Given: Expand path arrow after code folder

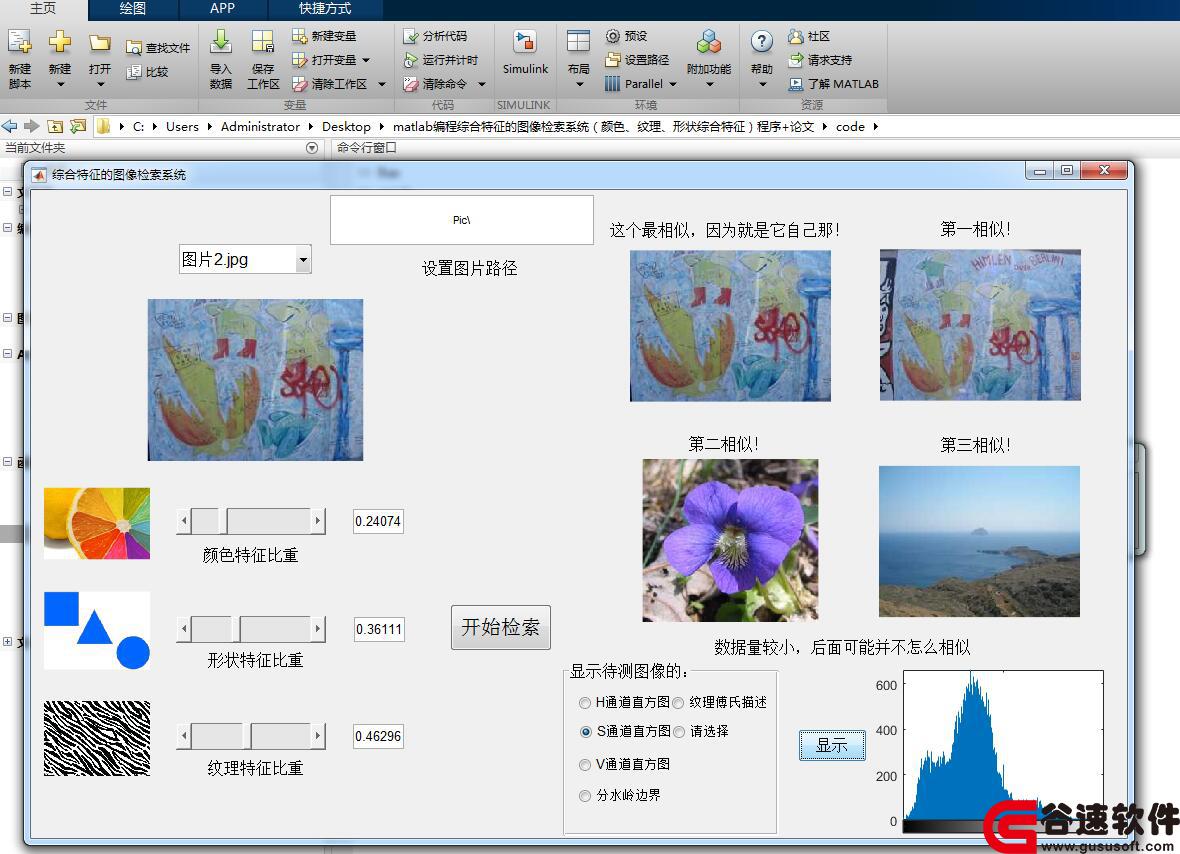Looking at the screenshot, I should (x=875, y=126).
